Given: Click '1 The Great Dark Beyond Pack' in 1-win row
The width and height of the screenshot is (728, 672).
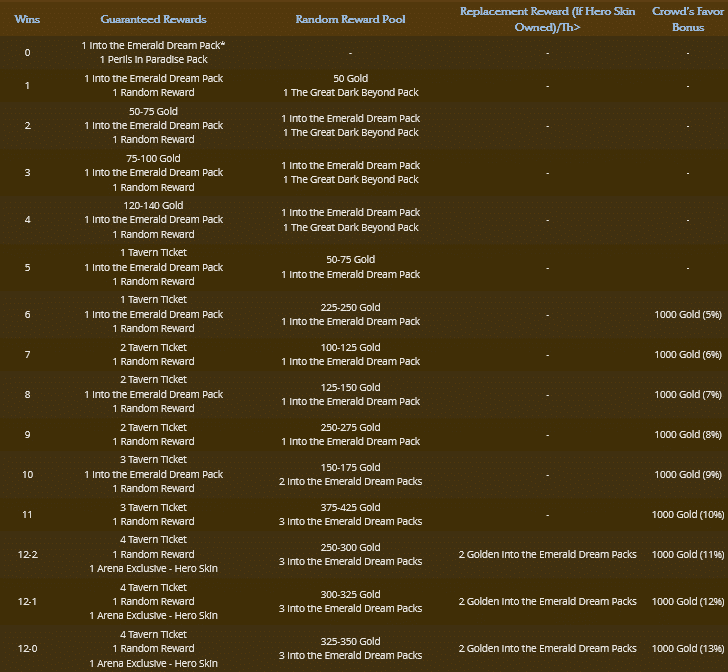Looking at the screenshot, I should (x=351, y=92).
